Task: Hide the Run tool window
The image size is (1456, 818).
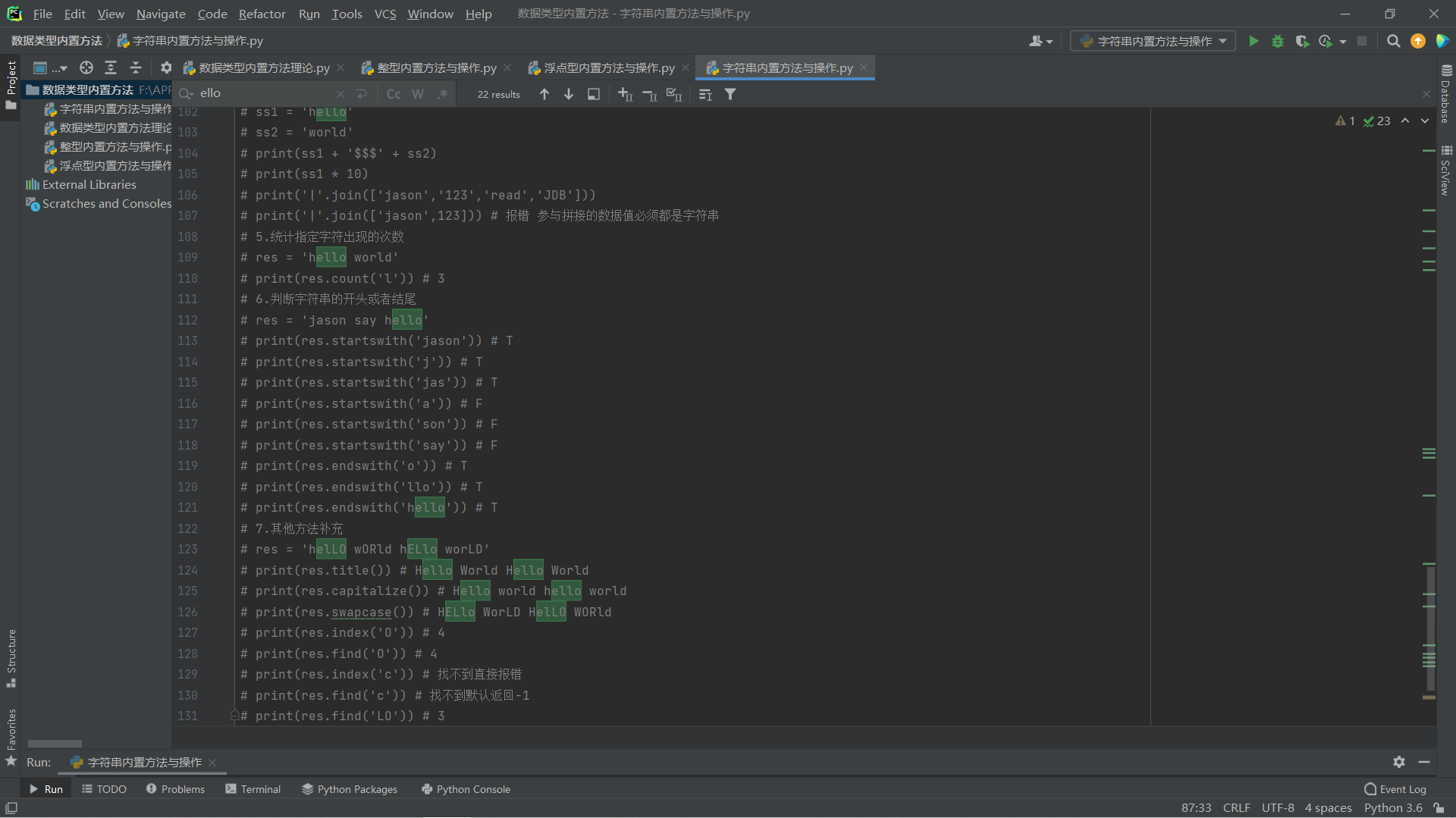Action: tap(1424, 762)
